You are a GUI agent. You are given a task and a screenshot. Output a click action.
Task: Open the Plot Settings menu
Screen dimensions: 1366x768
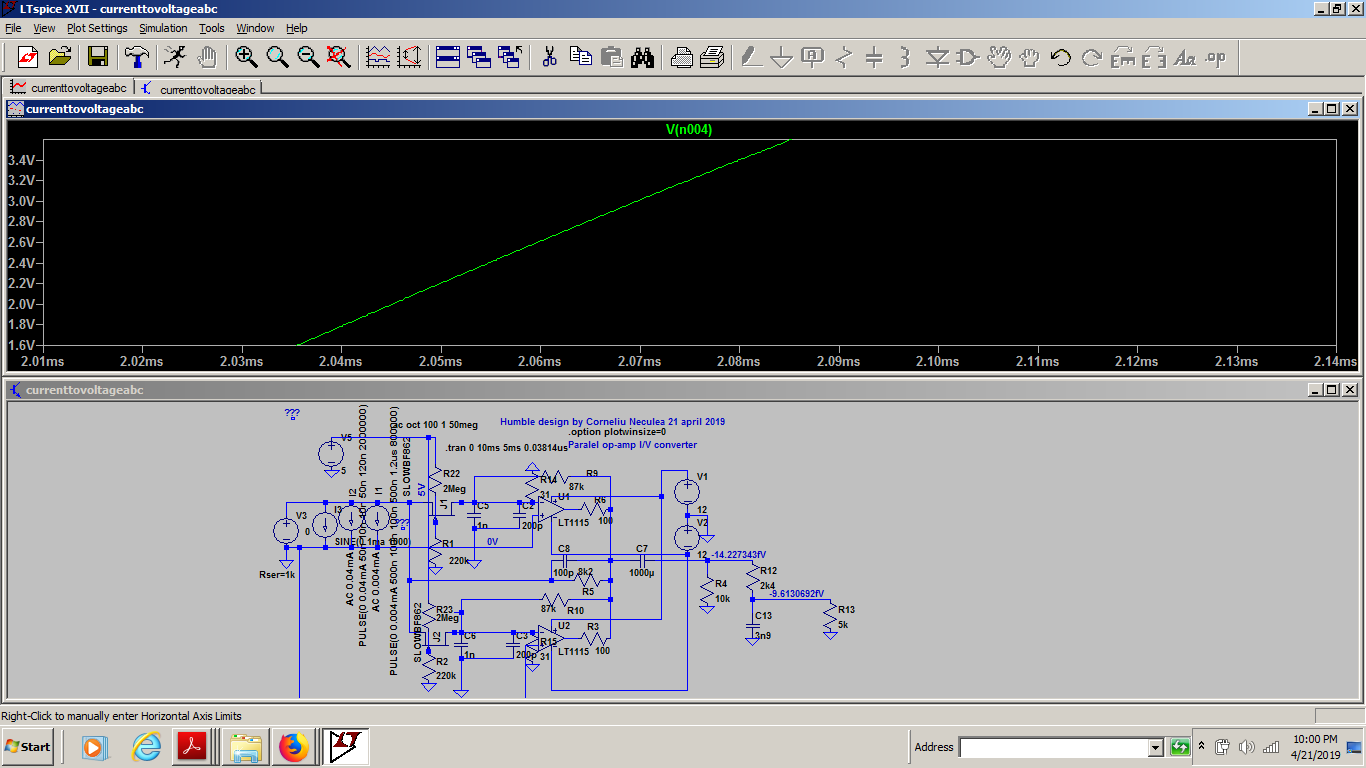[x=97, y=28]
